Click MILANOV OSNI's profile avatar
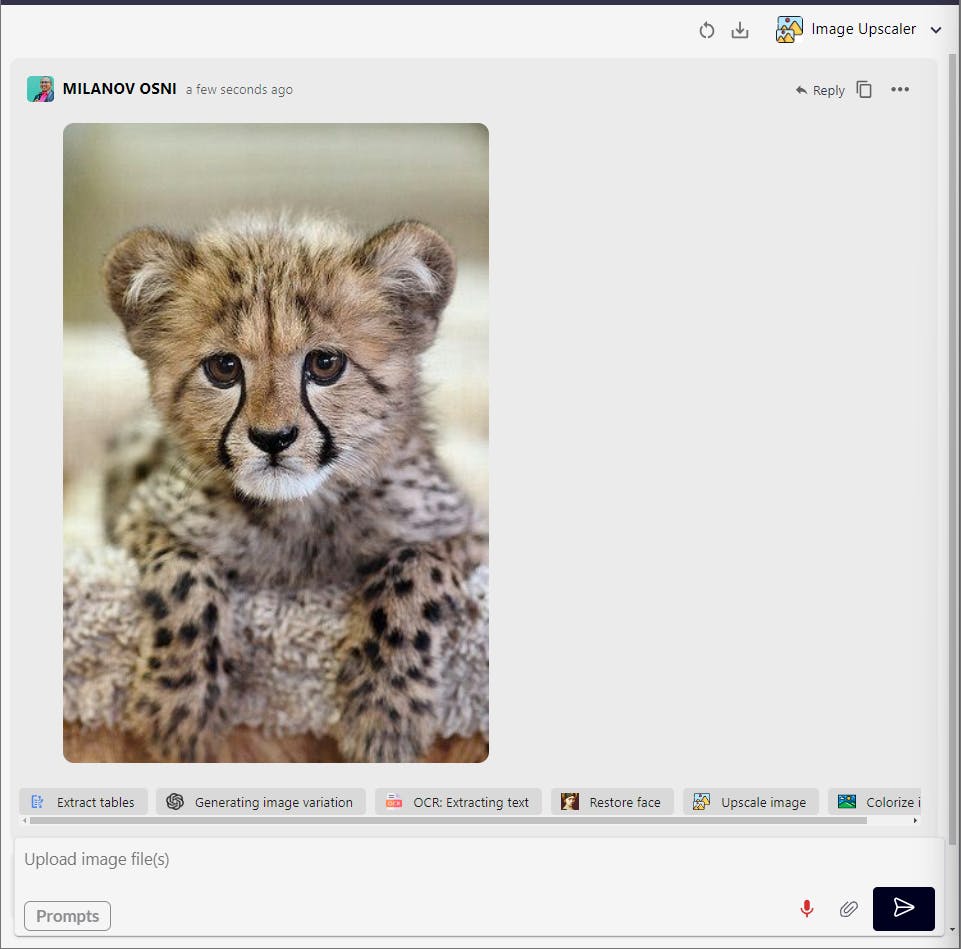 [40, 88]
